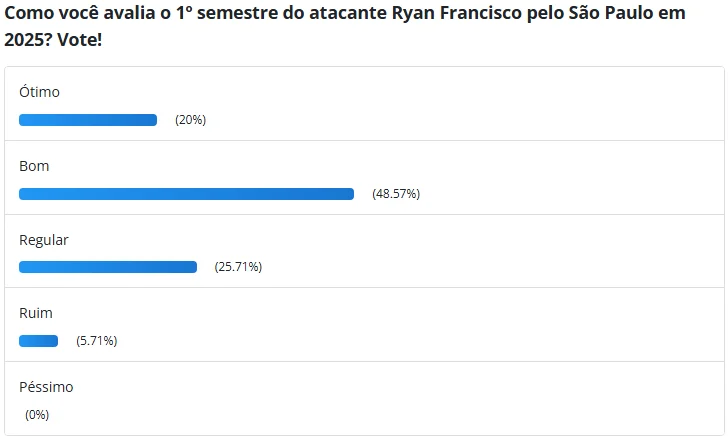
Task: Click the 0% label under Péssimo
Action: pyautogui.click(x=37, y=414)
